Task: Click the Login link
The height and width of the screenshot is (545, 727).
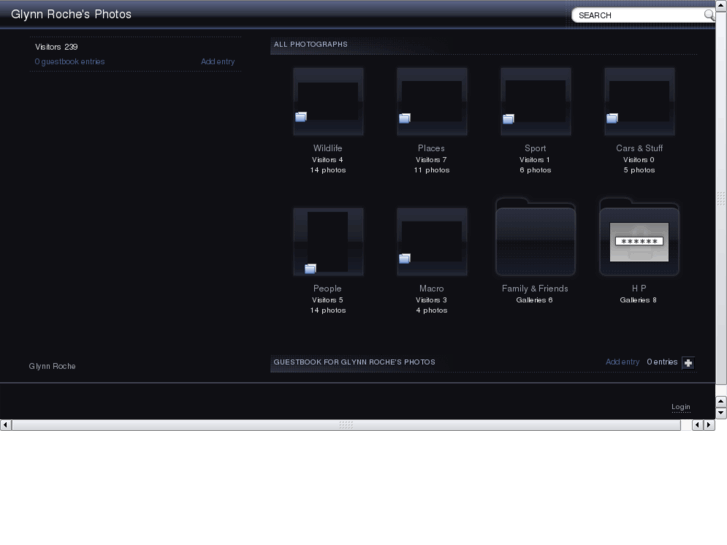Action: click(681, 407)
